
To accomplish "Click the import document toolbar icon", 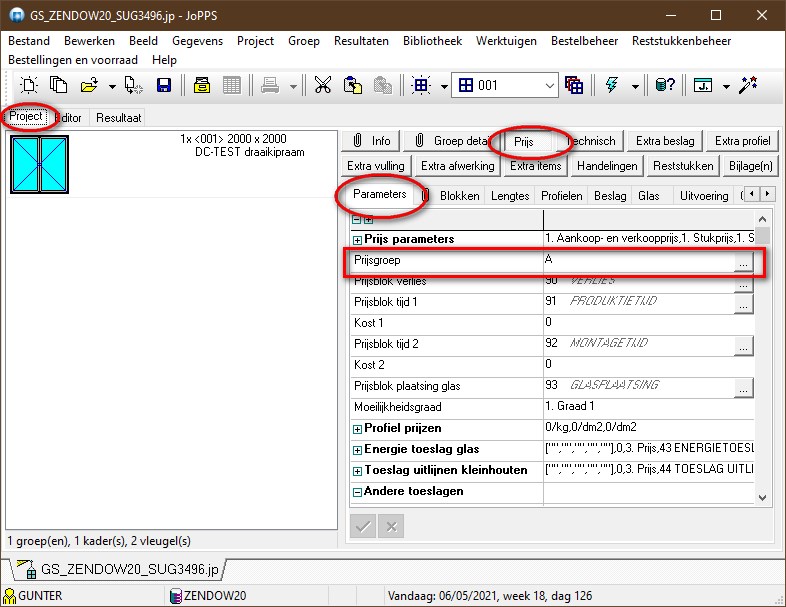I will (134, 85).
